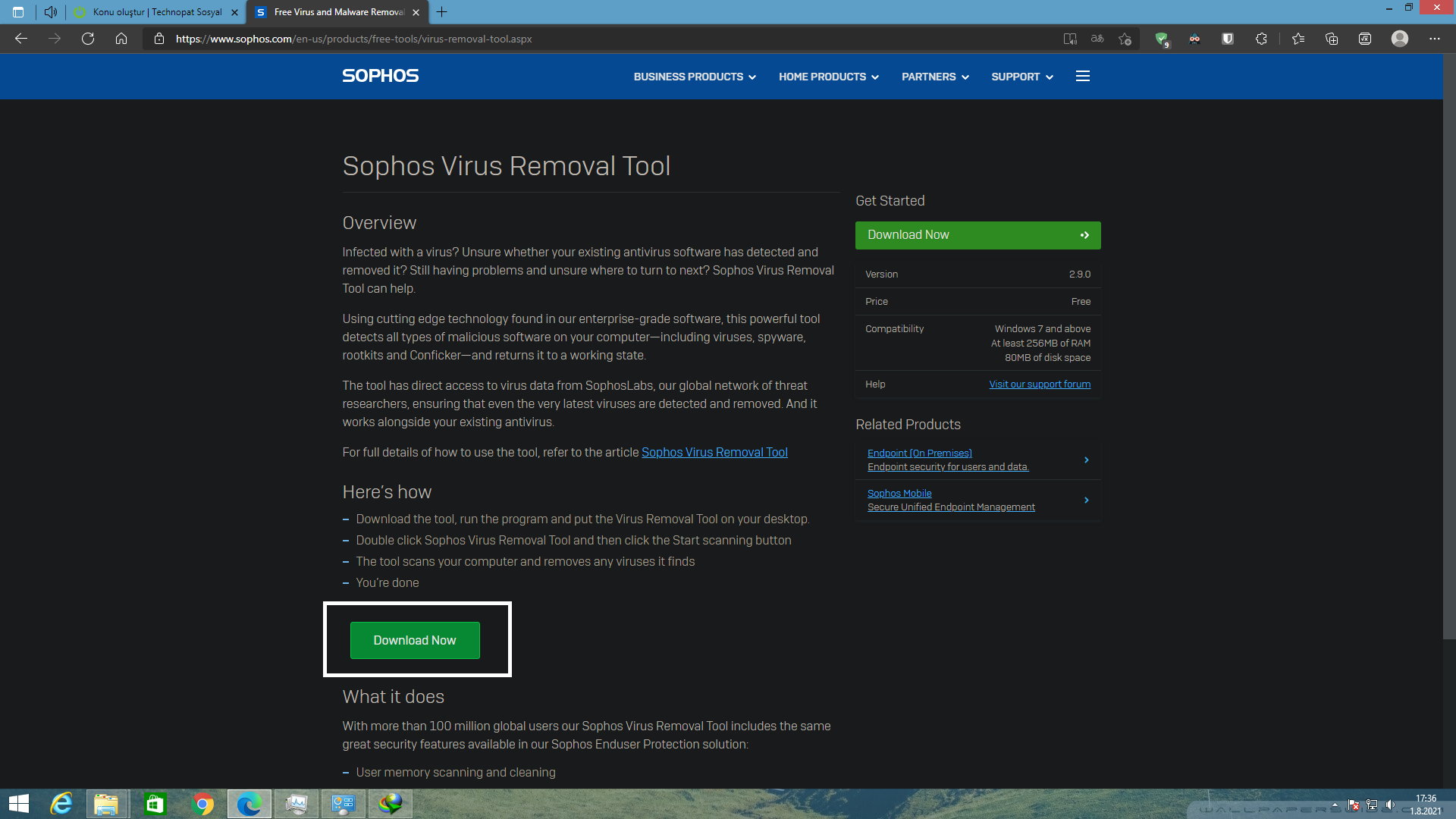Image resolution: width=1456 pixels, height=819 pixels.
Task: Open the Windows Start button
Action: (18, 804)
